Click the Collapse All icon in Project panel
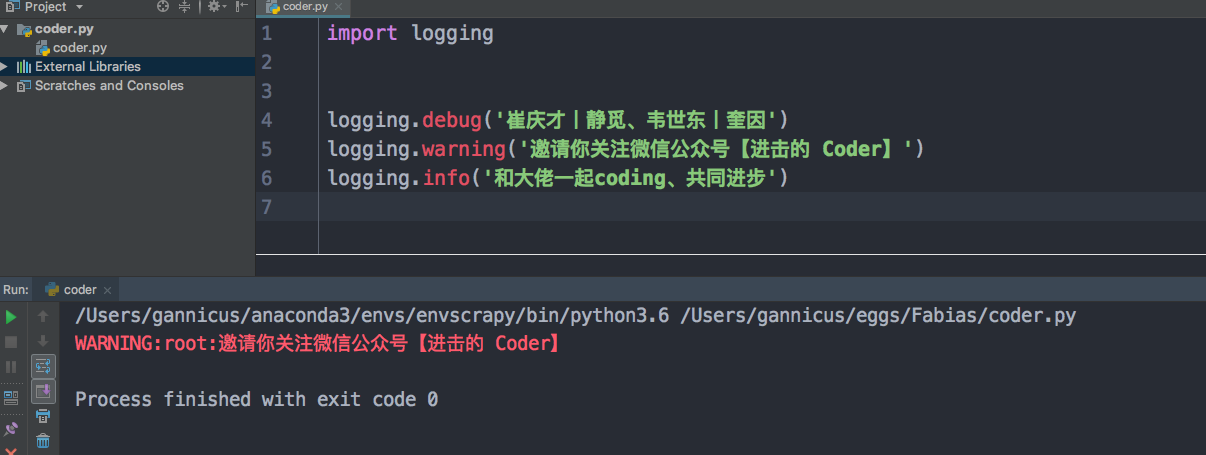 tap(185, 7)
